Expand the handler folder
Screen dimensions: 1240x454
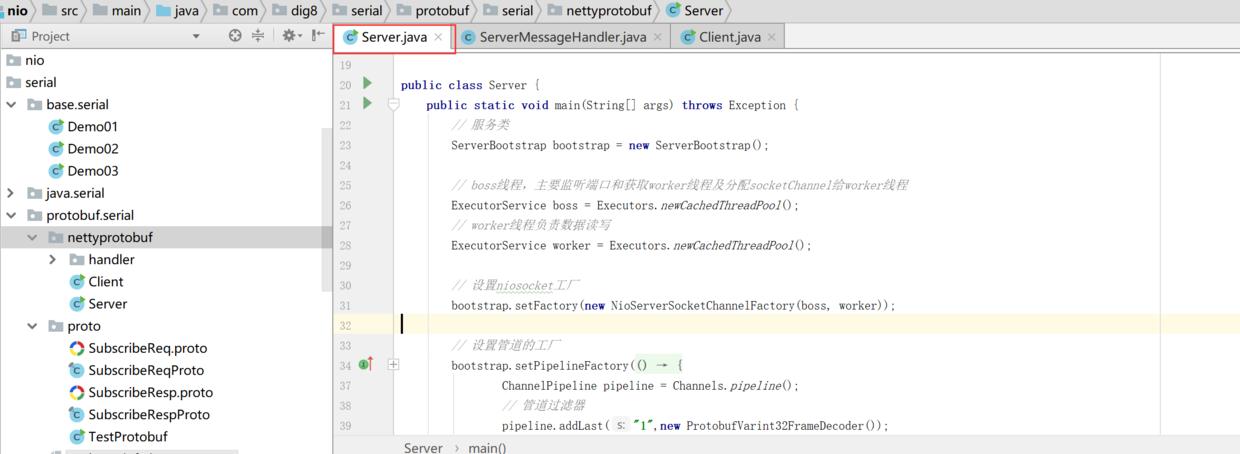pos(53,260)
